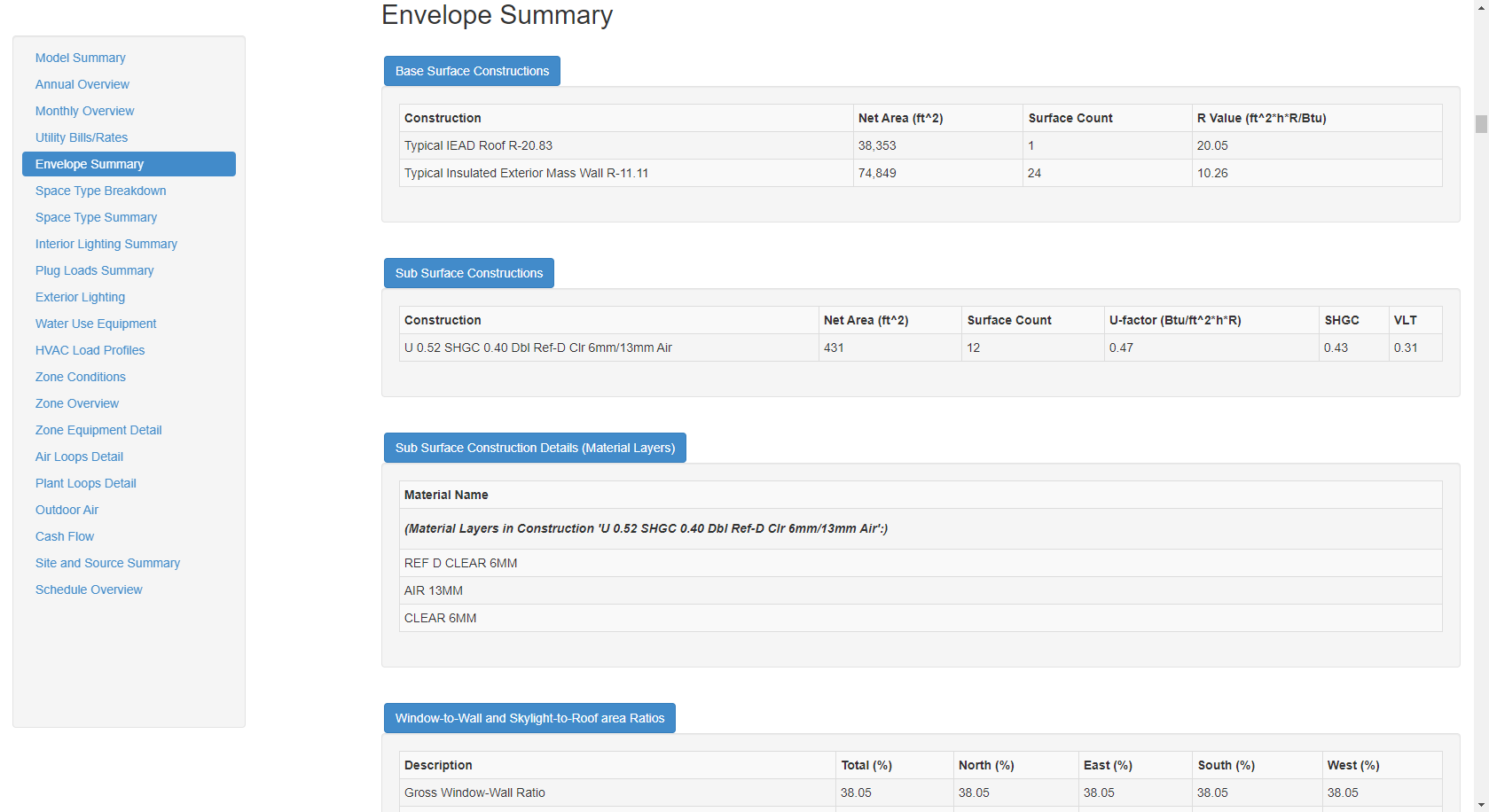Viewport: 1489px width, 812px height.
Task: Select Monthly Overview in sidebar
Action: coord(84,111)
